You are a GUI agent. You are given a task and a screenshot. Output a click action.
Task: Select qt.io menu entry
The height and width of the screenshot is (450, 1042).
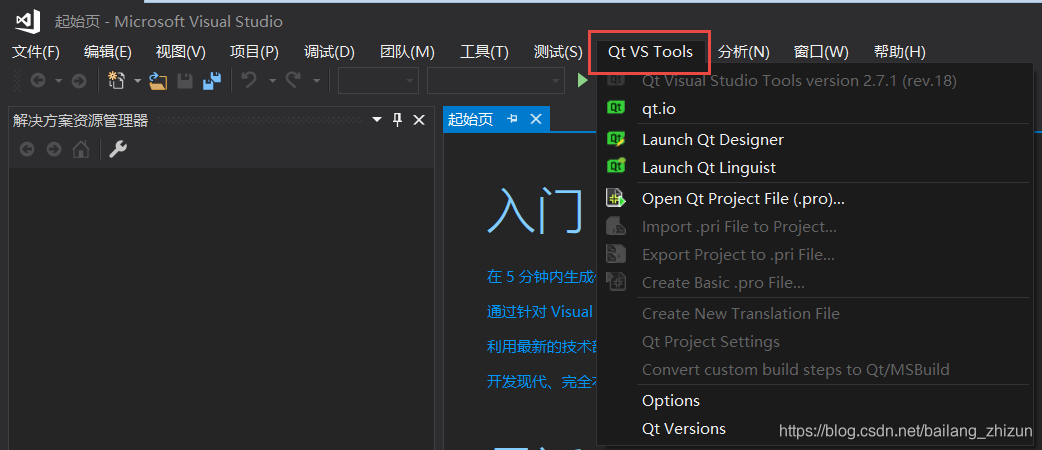point(815,108)
